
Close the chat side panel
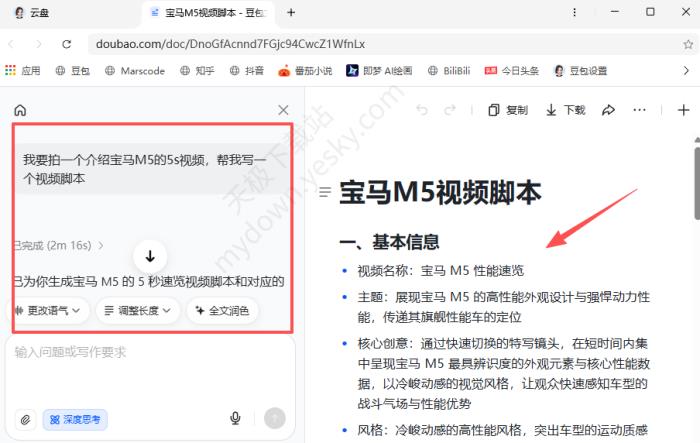pyautogui.click(x=283, y=111)
